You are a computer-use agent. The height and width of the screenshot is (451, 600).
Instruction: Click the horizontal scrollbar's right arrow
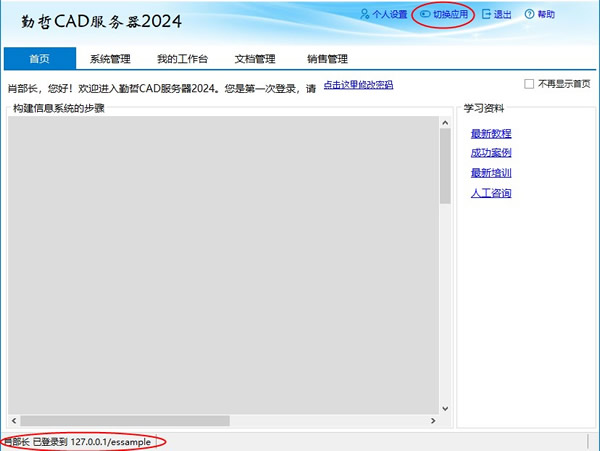point(433,421)
